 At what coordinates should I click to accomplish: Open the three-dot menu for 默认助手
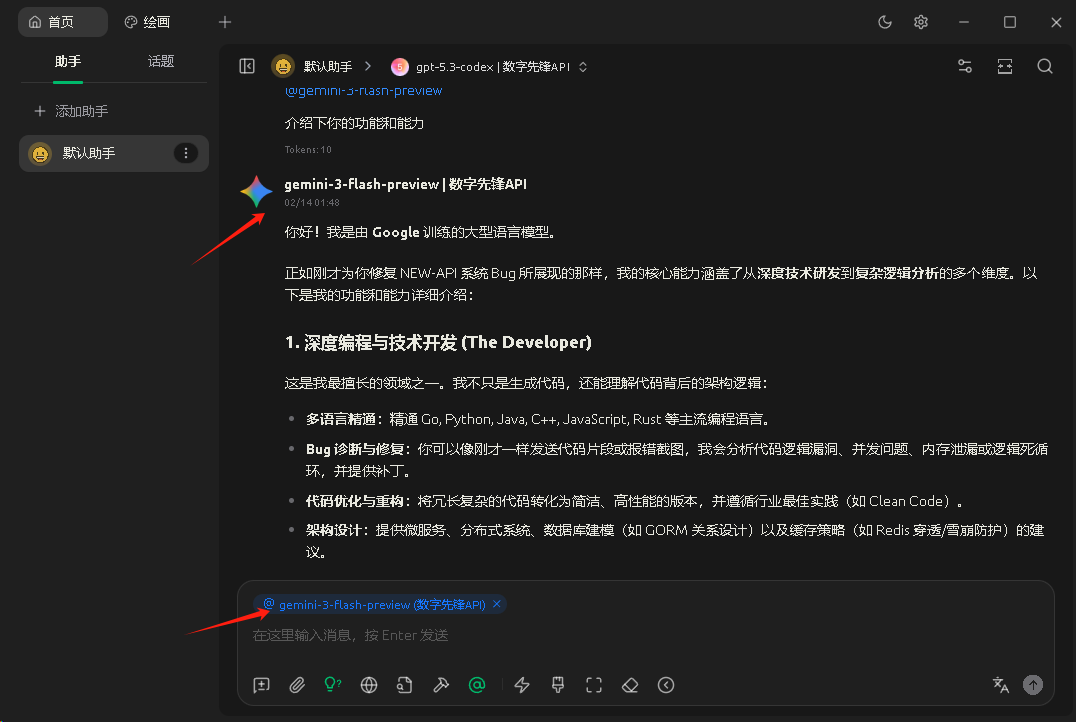click(186, 153)
